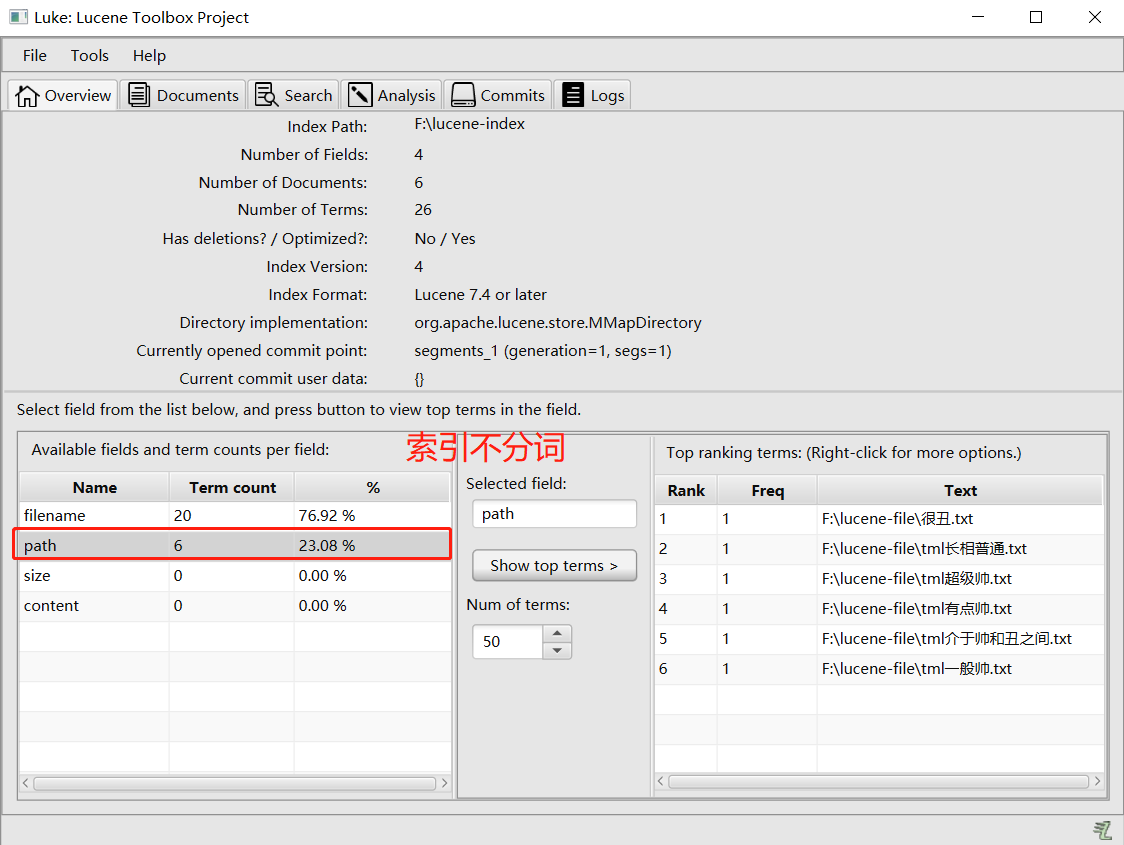Click the Index Path value F:\lucene-index

pyautogui.click(x=470, y=124)
